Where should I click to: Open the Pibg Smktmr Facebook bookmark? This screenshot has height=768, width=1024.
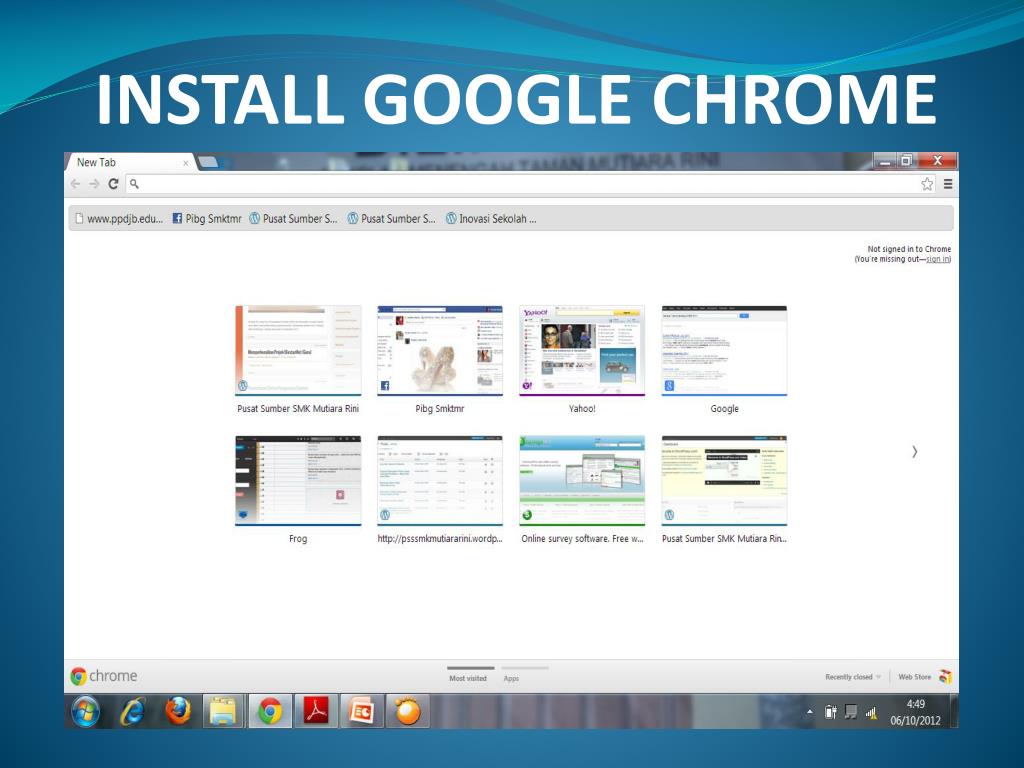(x=206, y=219)
